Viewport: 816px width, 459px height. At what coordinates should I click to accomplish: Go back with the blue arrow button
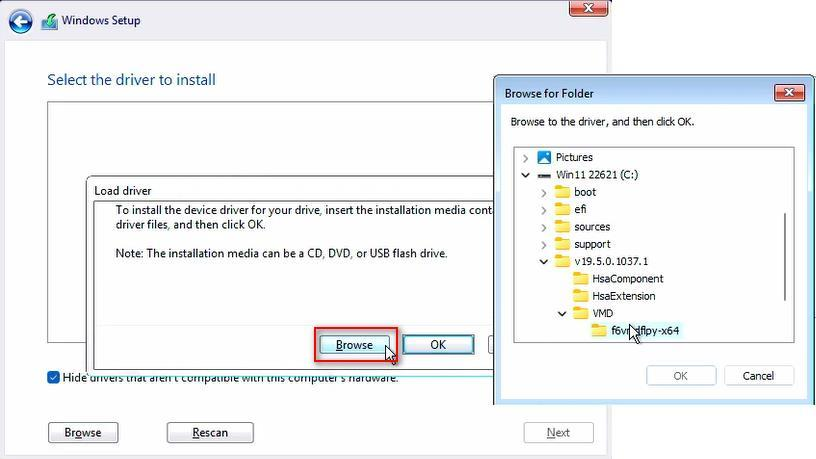pos(20,22)
